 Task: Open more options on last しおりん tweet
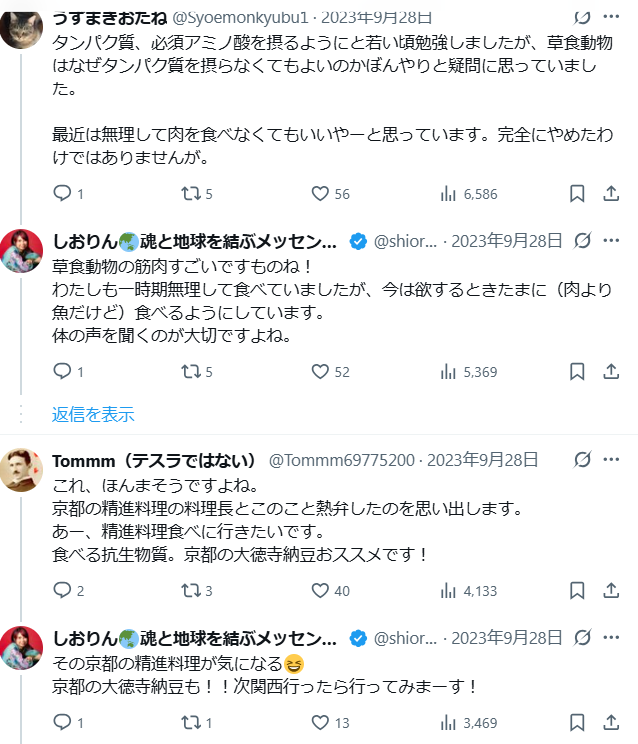coord(610,638)
